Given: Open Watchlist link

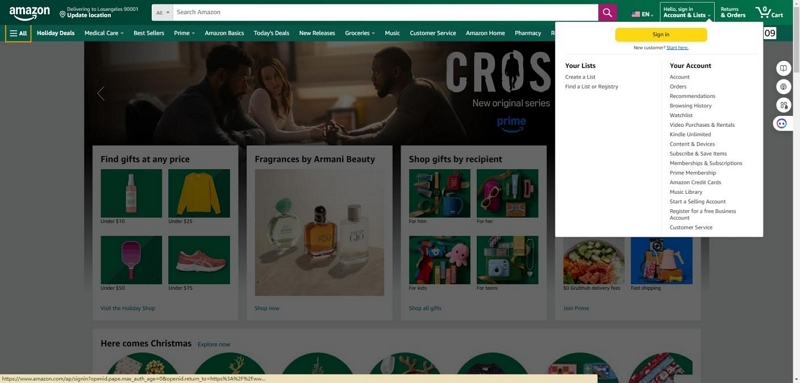Looking at the screenshot, I should point(681,115).
